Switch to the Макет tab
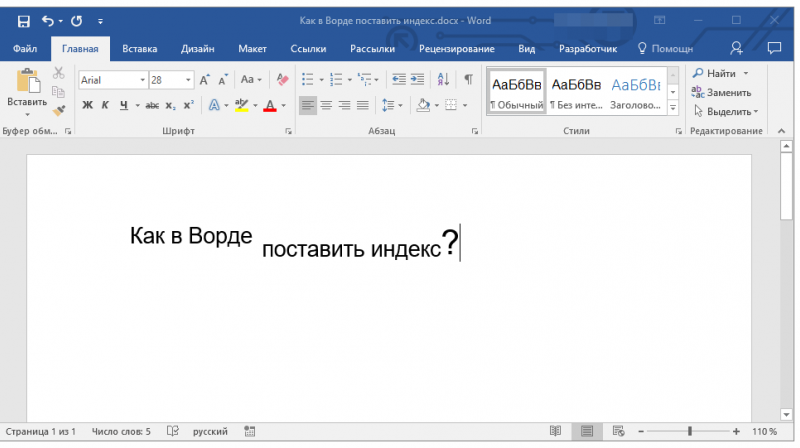 (x=252, y=49)
